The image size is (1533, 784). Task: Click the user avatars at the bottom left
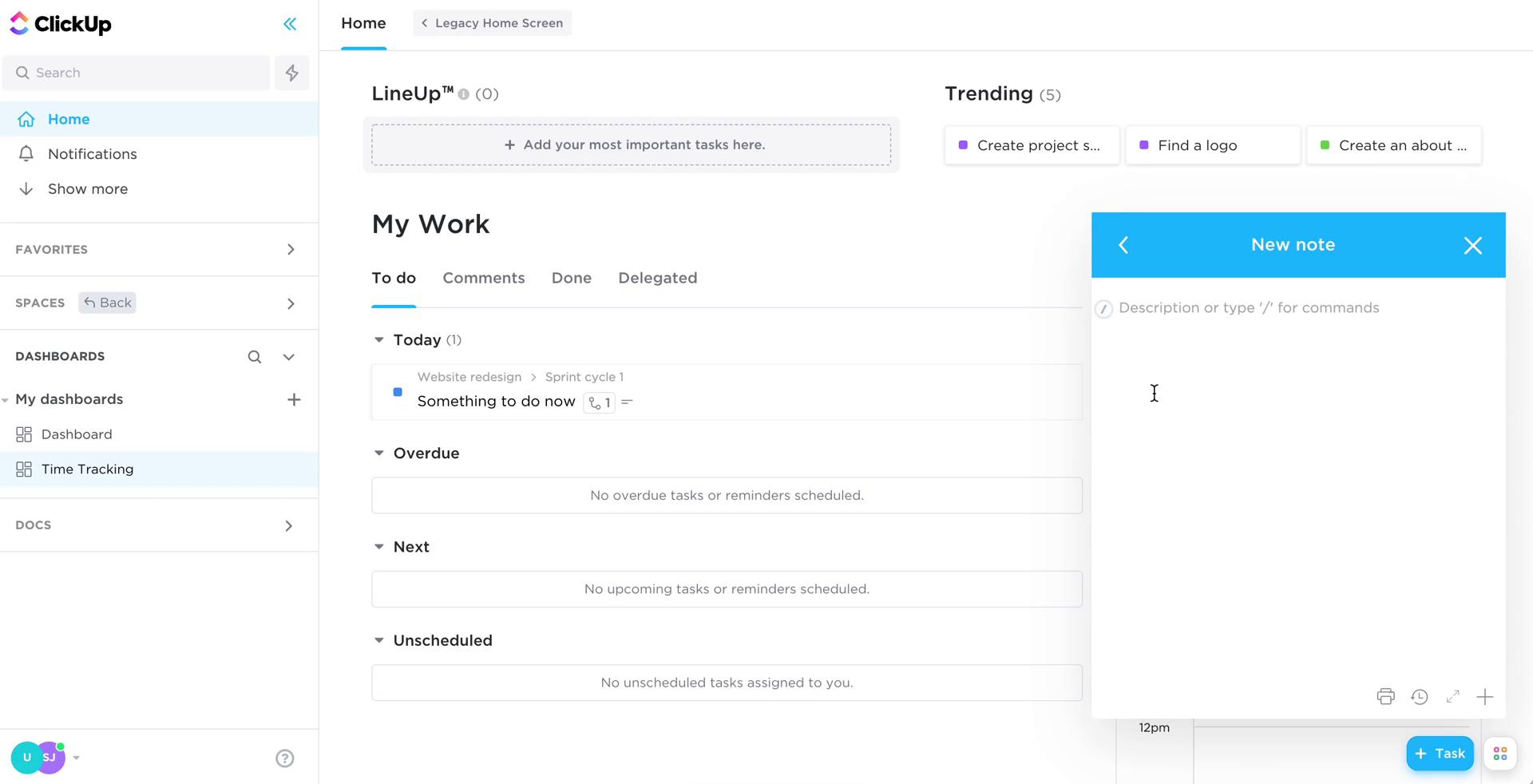click(38, 758)
